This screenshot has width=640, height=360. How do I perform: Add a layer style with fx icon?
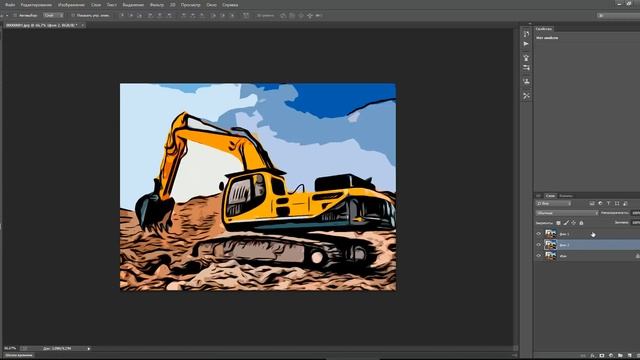[x=593, y=356]
